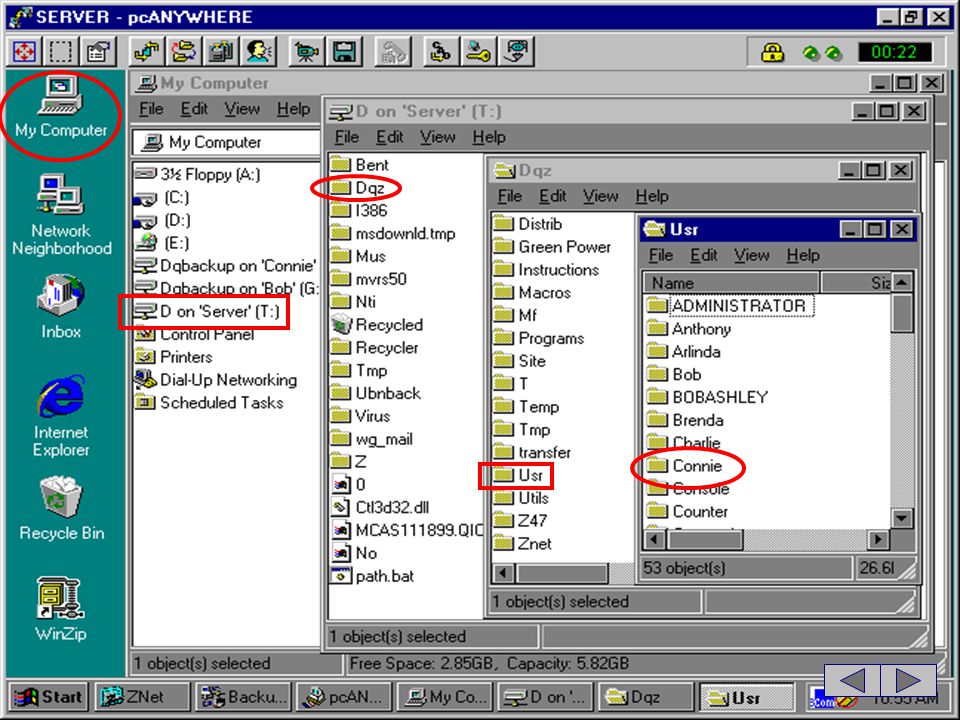Select the Connie folder in Usr window
Viewport: 960px width, 720px height.
coord(684,466)
